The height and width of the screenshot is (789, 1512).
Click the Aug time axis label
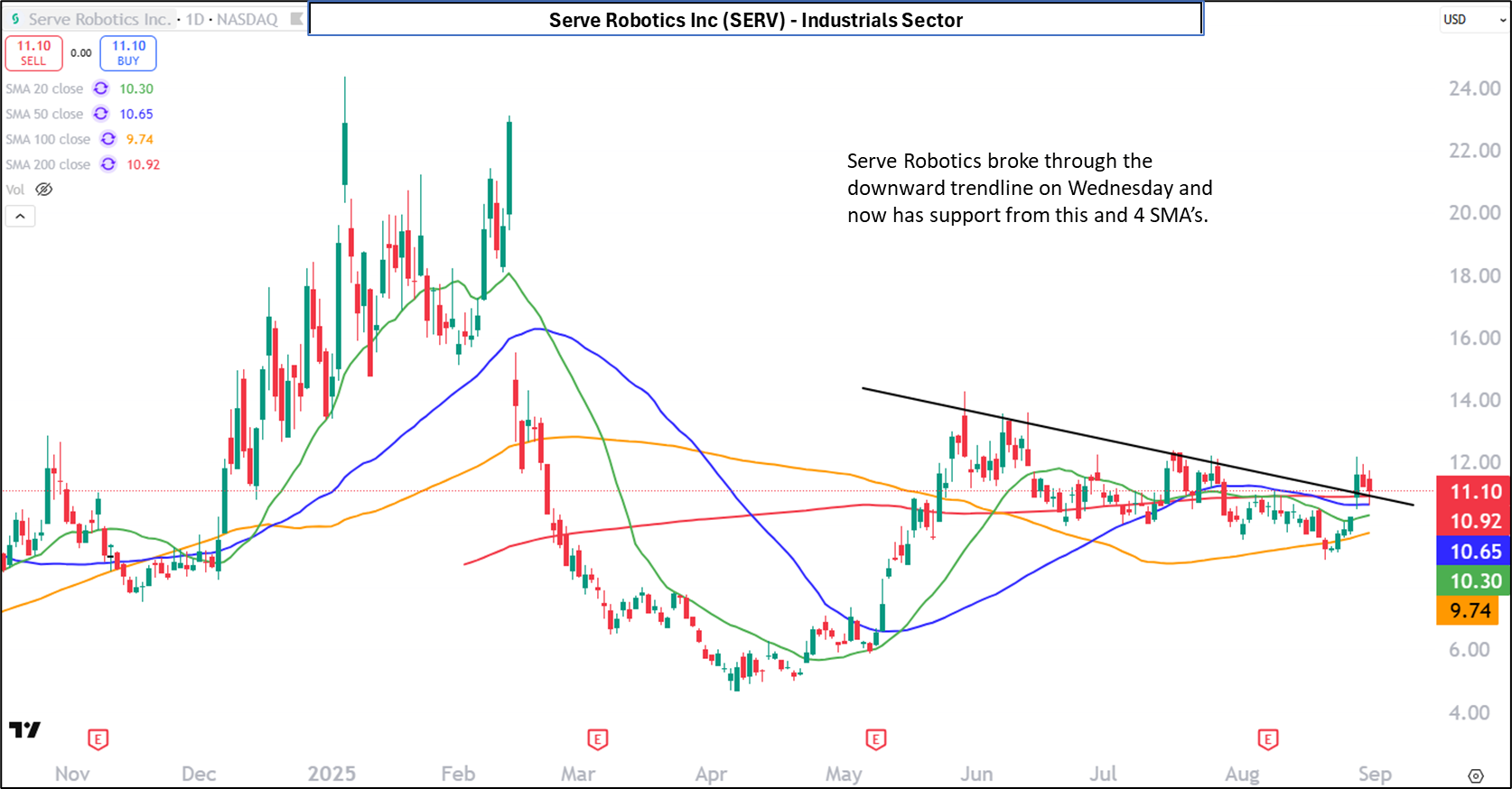(x=1242, y=775)
